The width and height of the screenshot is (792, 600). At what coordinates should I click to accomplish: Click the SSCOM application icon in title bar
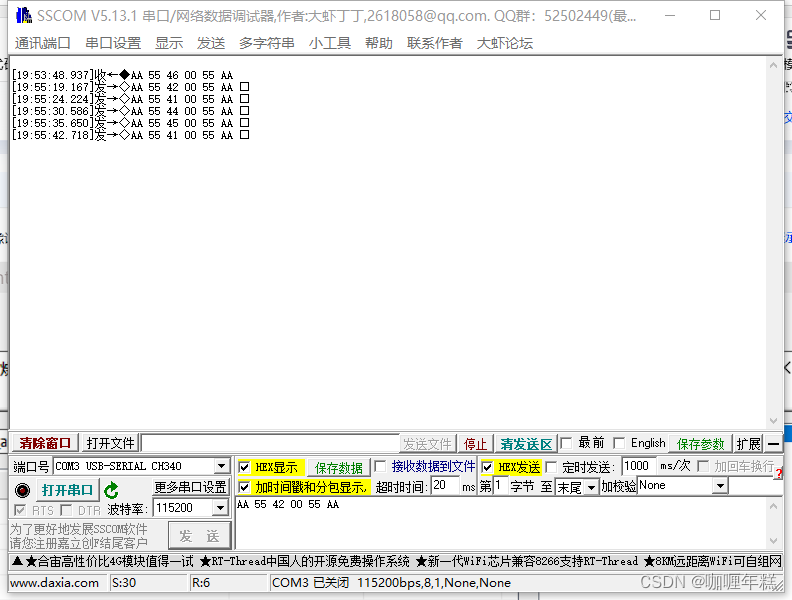[x=23, y=16]
